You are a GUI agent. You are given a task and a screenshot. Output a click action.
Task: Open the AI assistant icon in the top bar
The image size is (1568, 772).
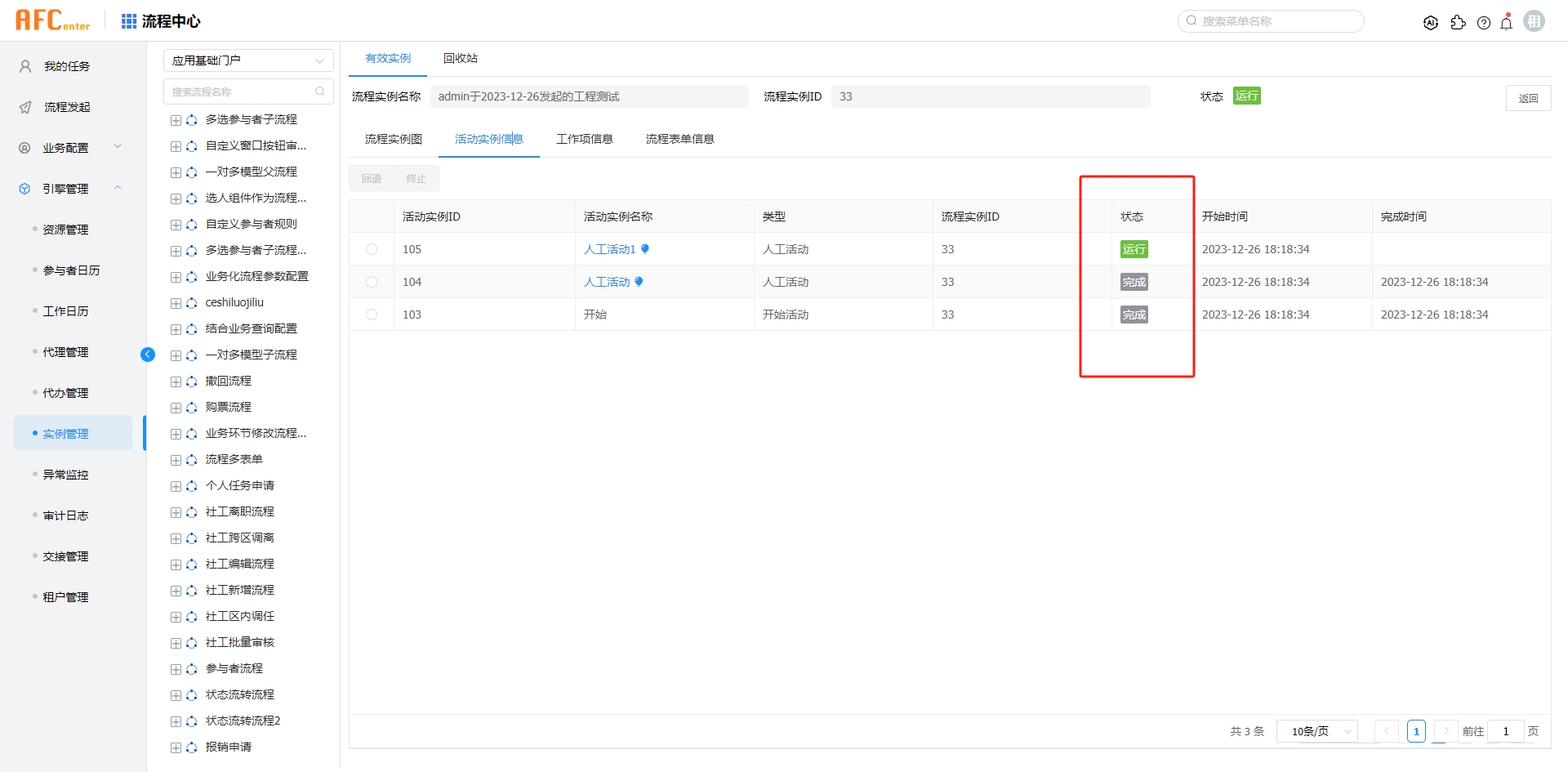point(1431,23)
